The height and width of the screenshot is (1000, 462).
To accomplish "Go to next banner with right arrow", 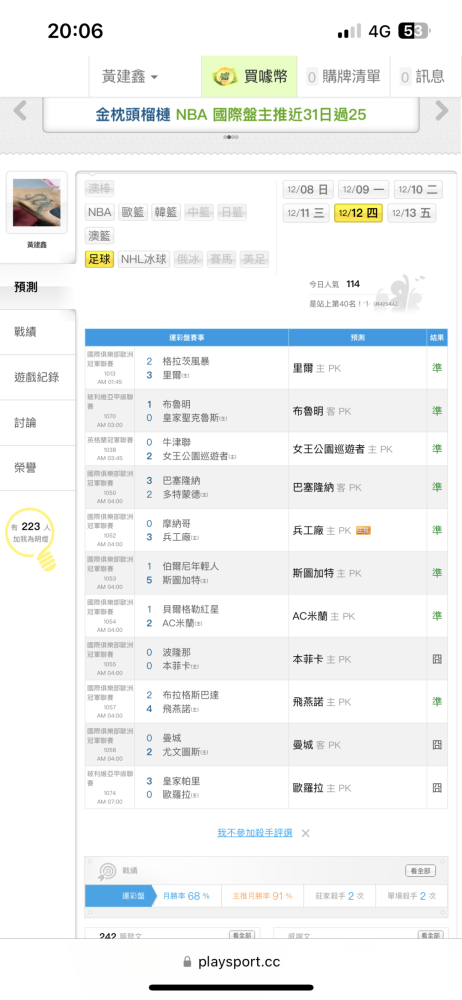I will (442, 111).
